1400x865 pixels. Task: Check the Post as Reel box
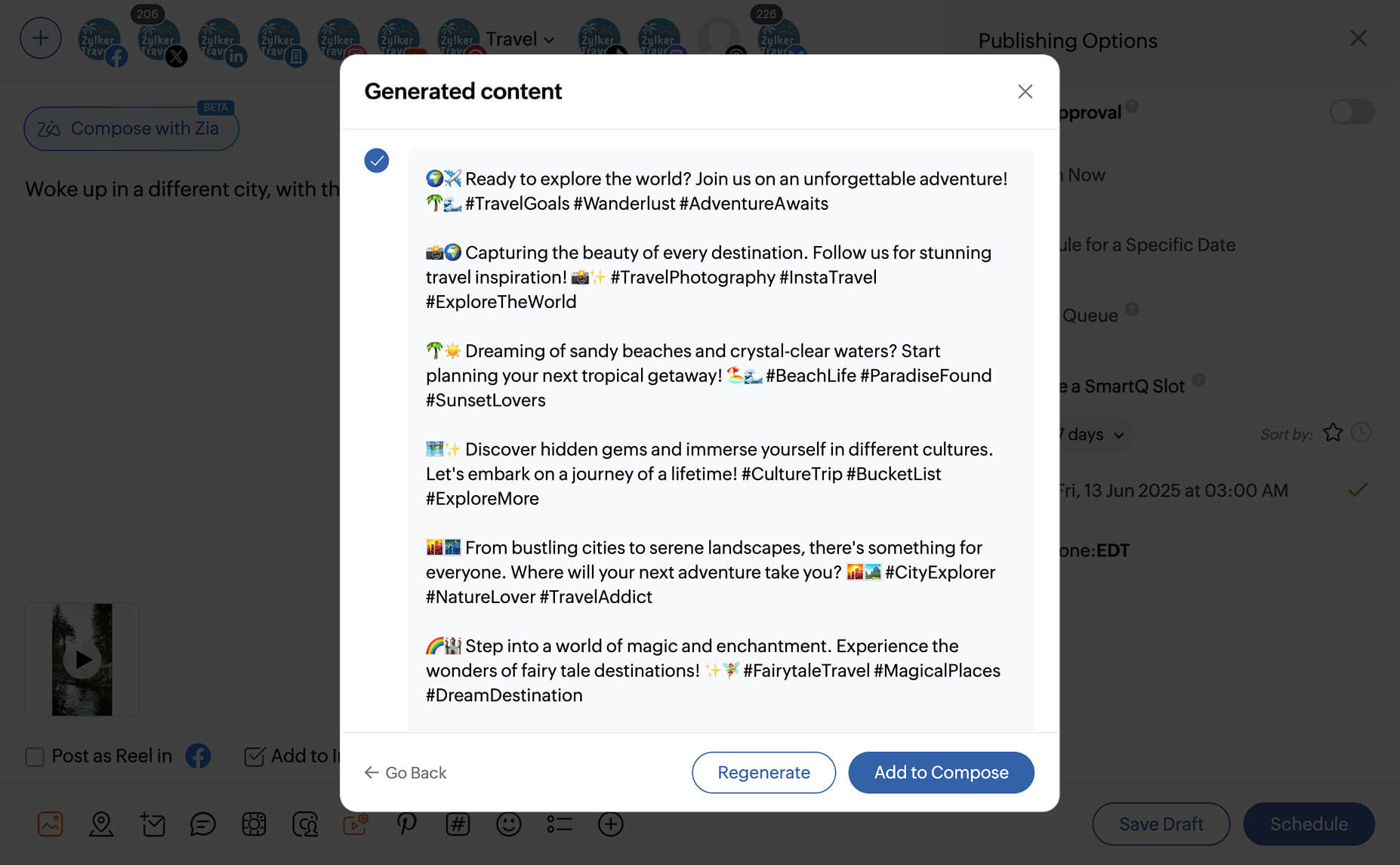click(x=35, y=756)
